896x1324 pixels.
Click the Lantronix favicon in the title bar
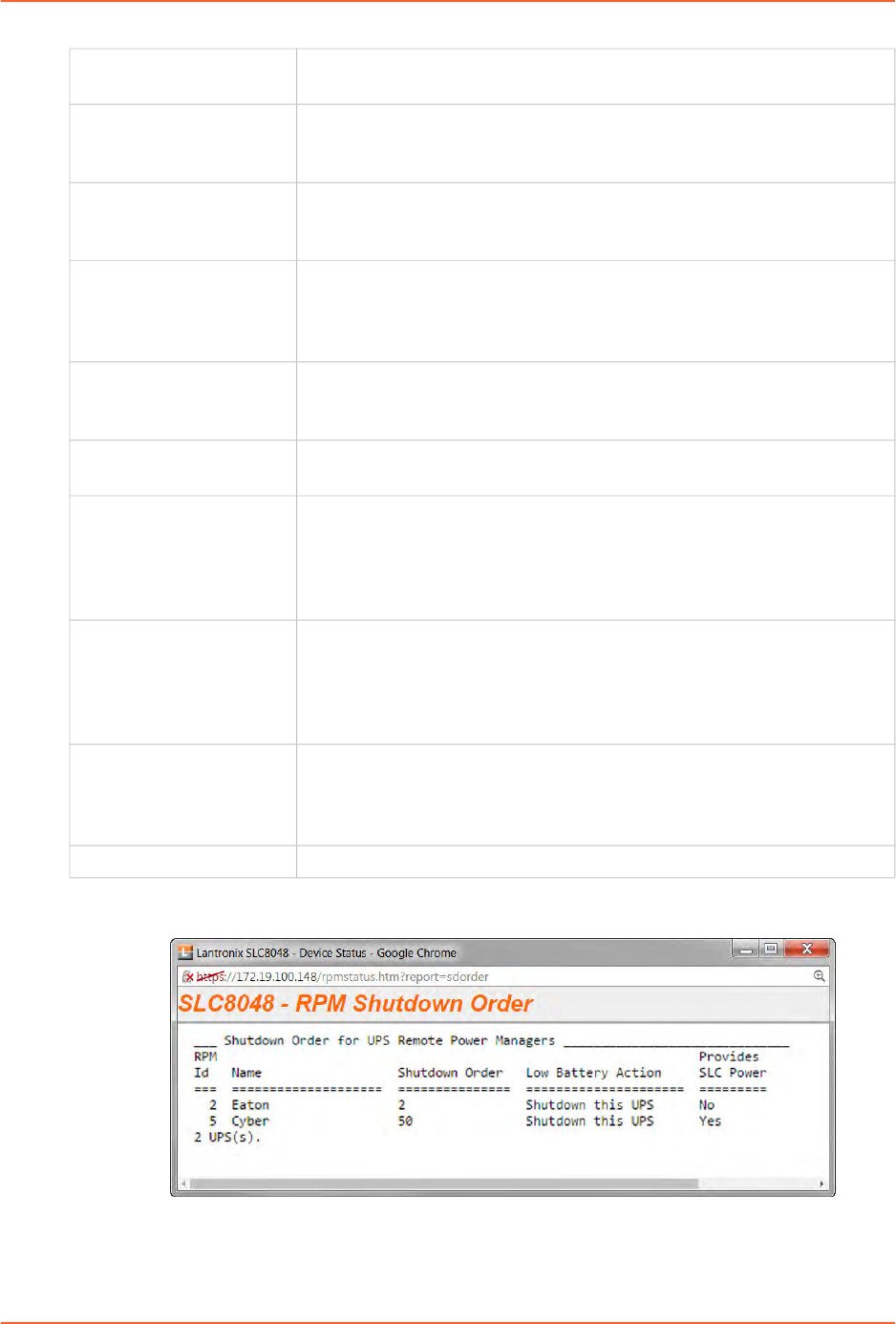[185, 952]
